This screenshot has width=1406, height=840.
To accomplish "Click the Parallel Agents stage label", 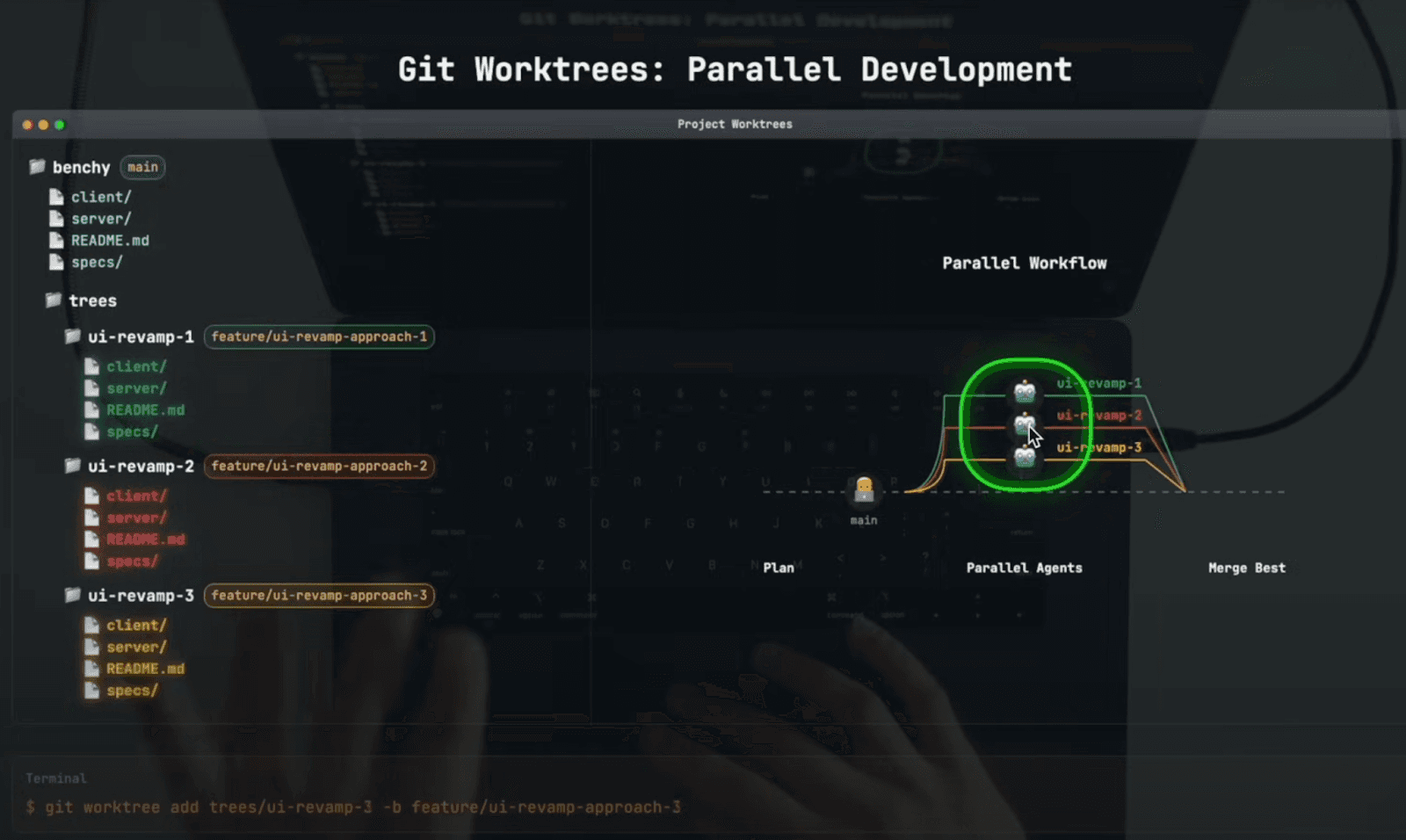I will [x=1025, y=568].
